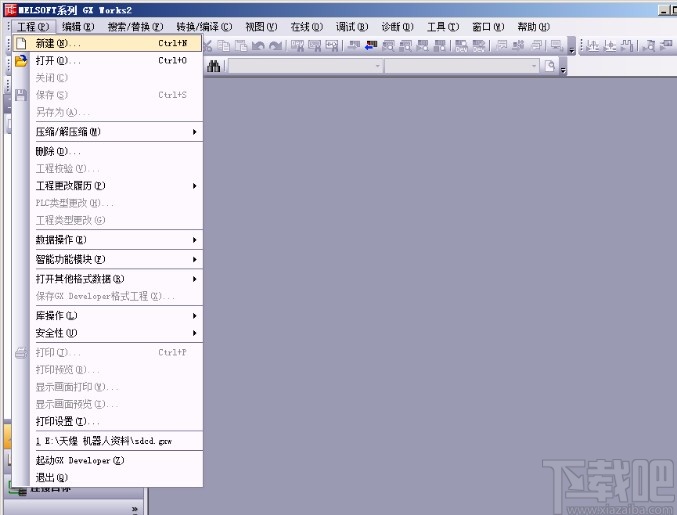The image size is (677, 515).
Task: Expand the 压缩/解压缩 submenu
Action: (116, 132)
